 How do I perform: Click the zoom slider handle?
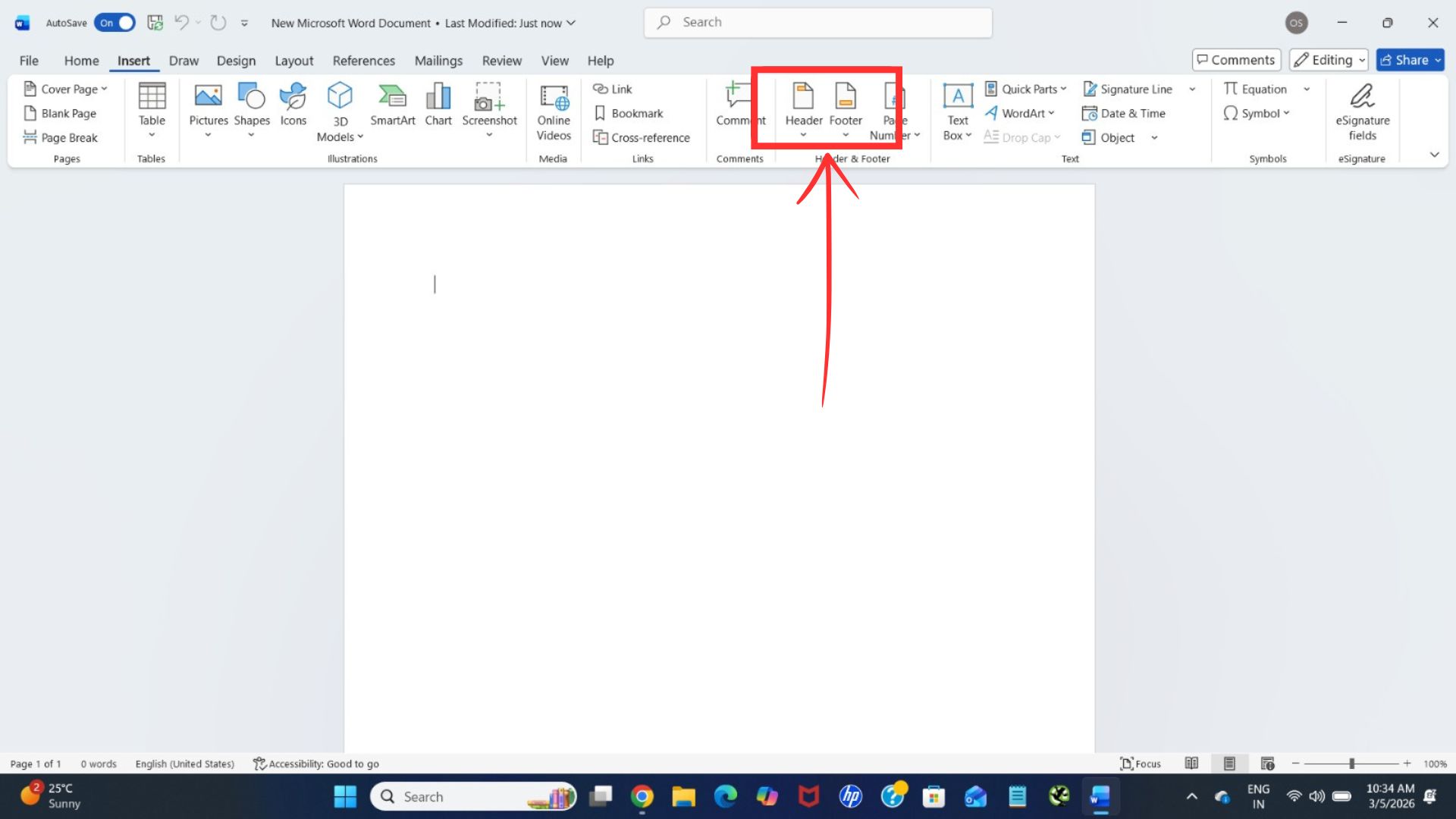click(x=1351, y=764)
